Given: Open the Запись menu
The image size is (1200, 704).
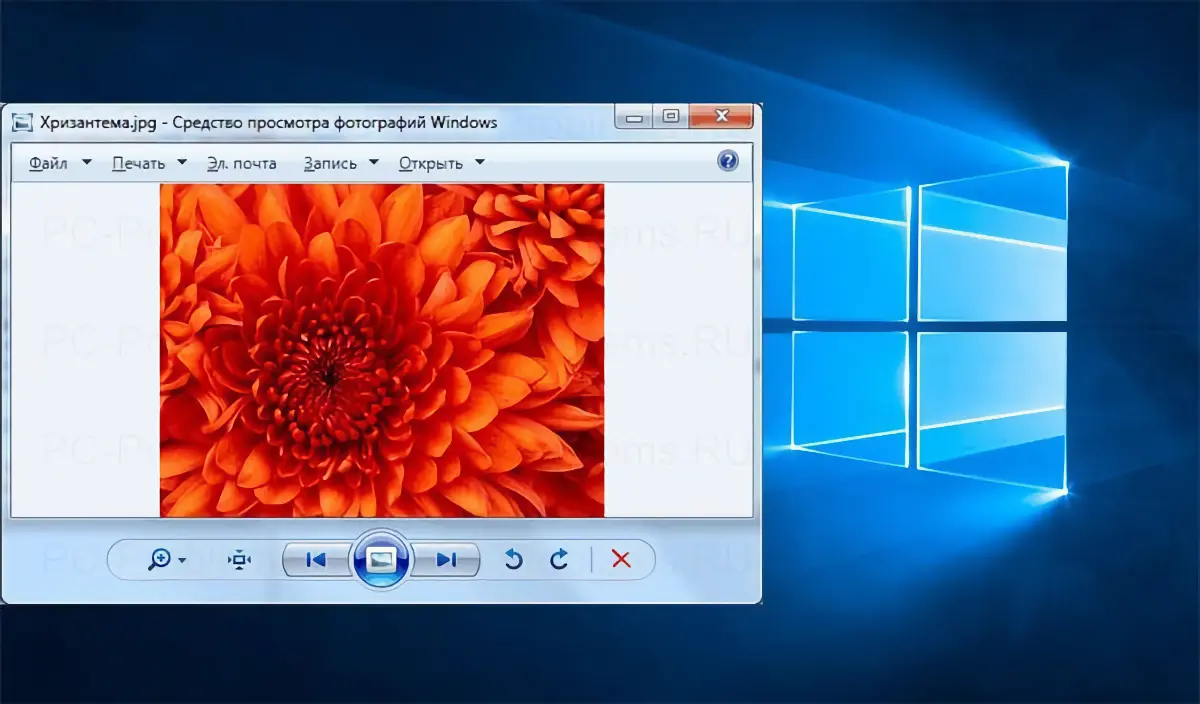Looking at the screenshot, I should tap(330, 163).
